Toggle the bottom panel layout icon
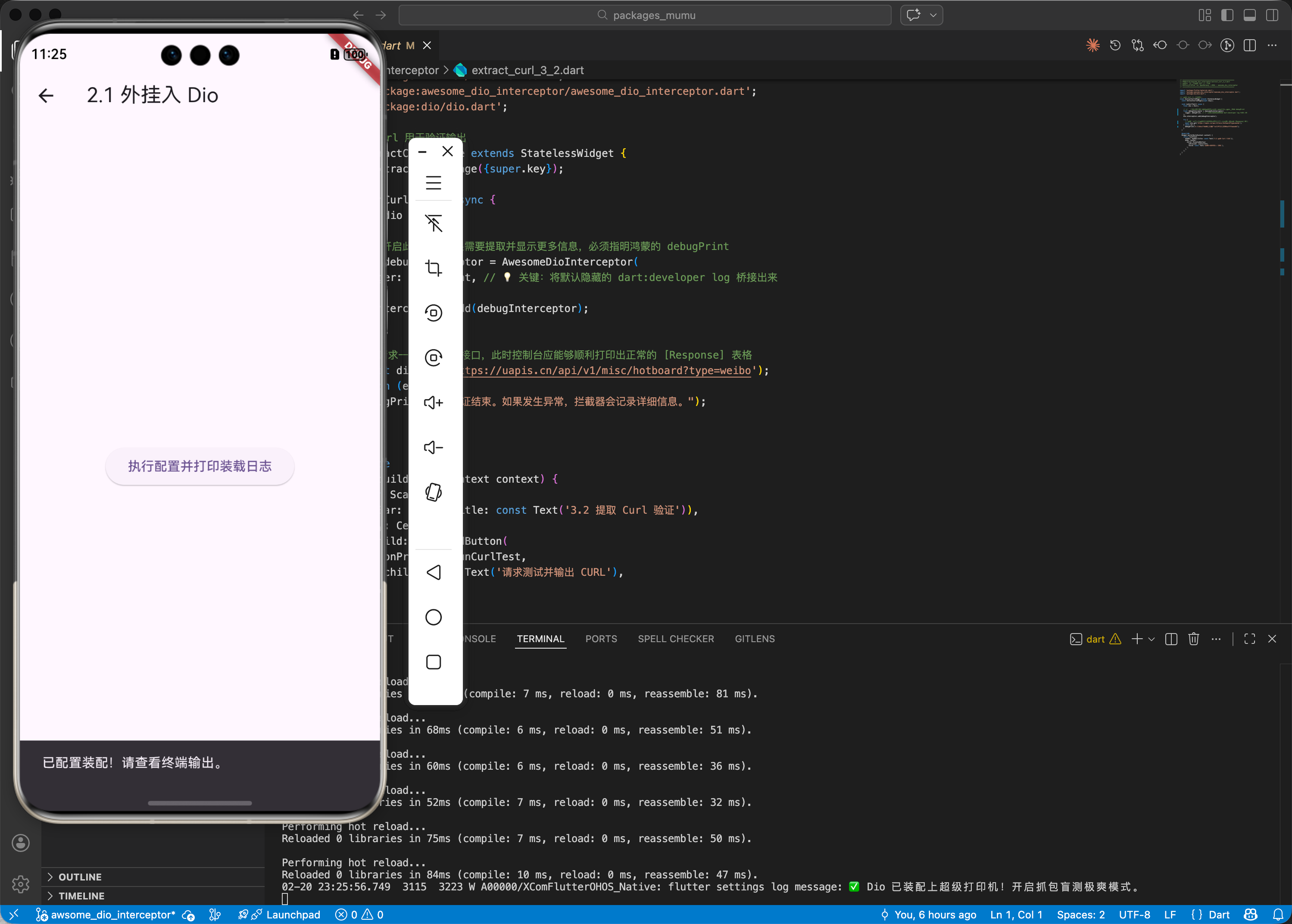This screenshot has width=1292, height=924. (x=1250, y=16)
